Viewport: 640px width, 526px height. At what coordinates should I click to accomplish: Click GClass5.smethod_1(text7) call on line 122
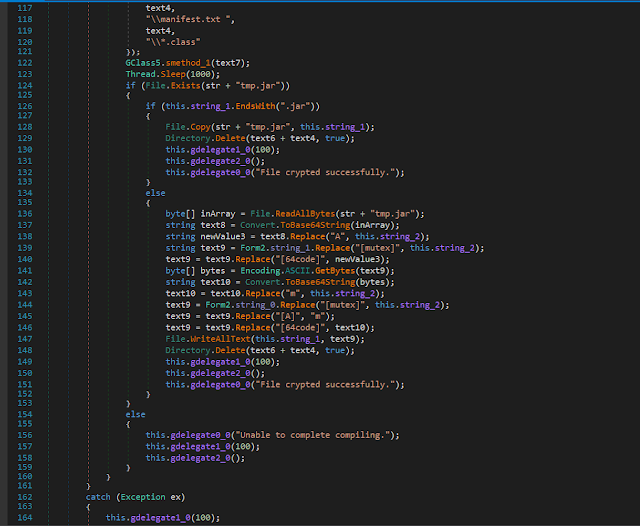(x=187, y=63)
